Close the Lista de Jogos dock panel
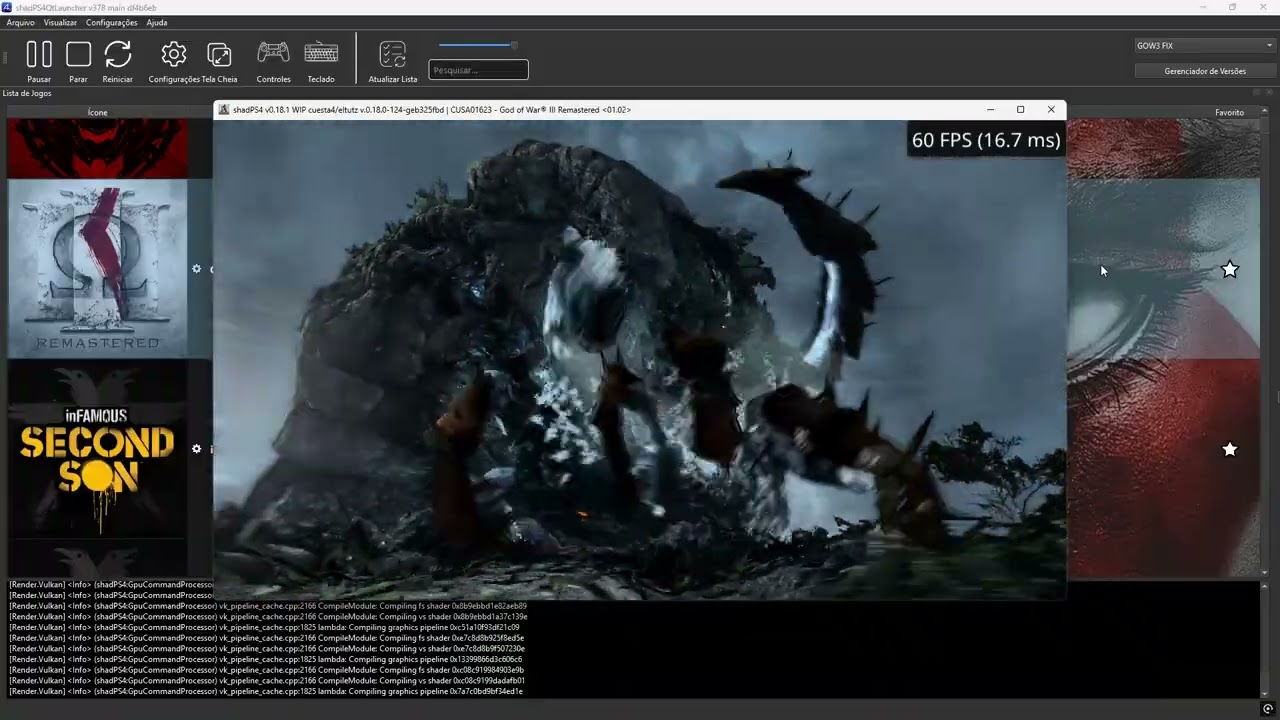 1268,93
